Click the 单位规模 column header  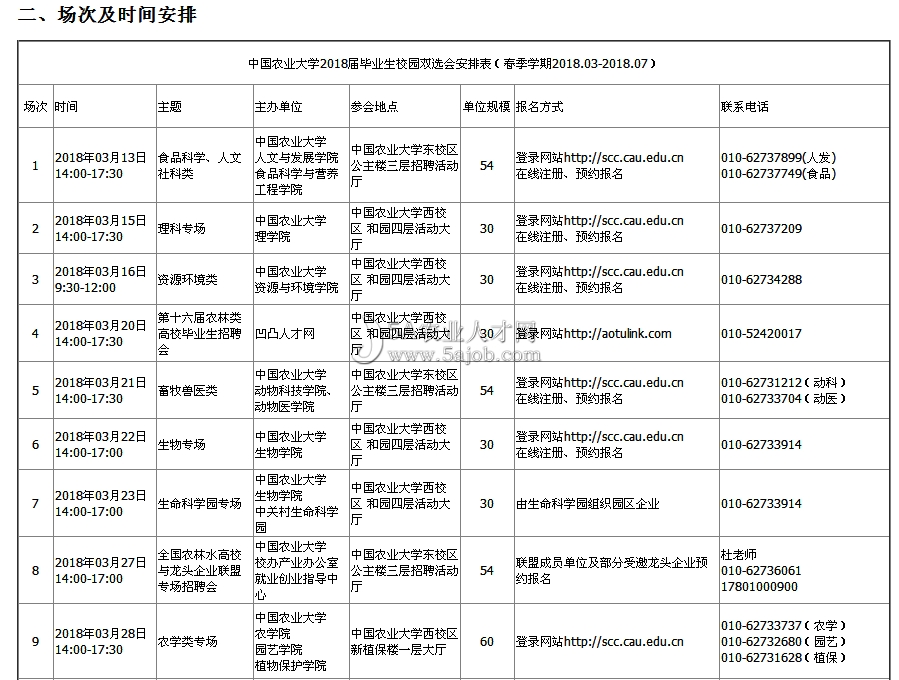pos(486,107)
